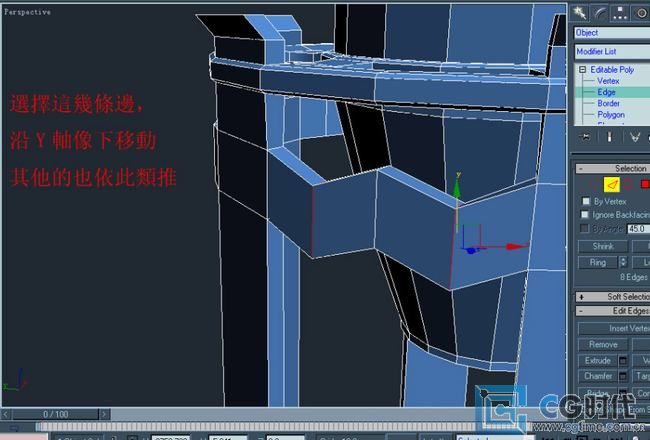Screen dimensions: 650x440
Task: Open the Create panel tab icon
Action: [580, 13]
